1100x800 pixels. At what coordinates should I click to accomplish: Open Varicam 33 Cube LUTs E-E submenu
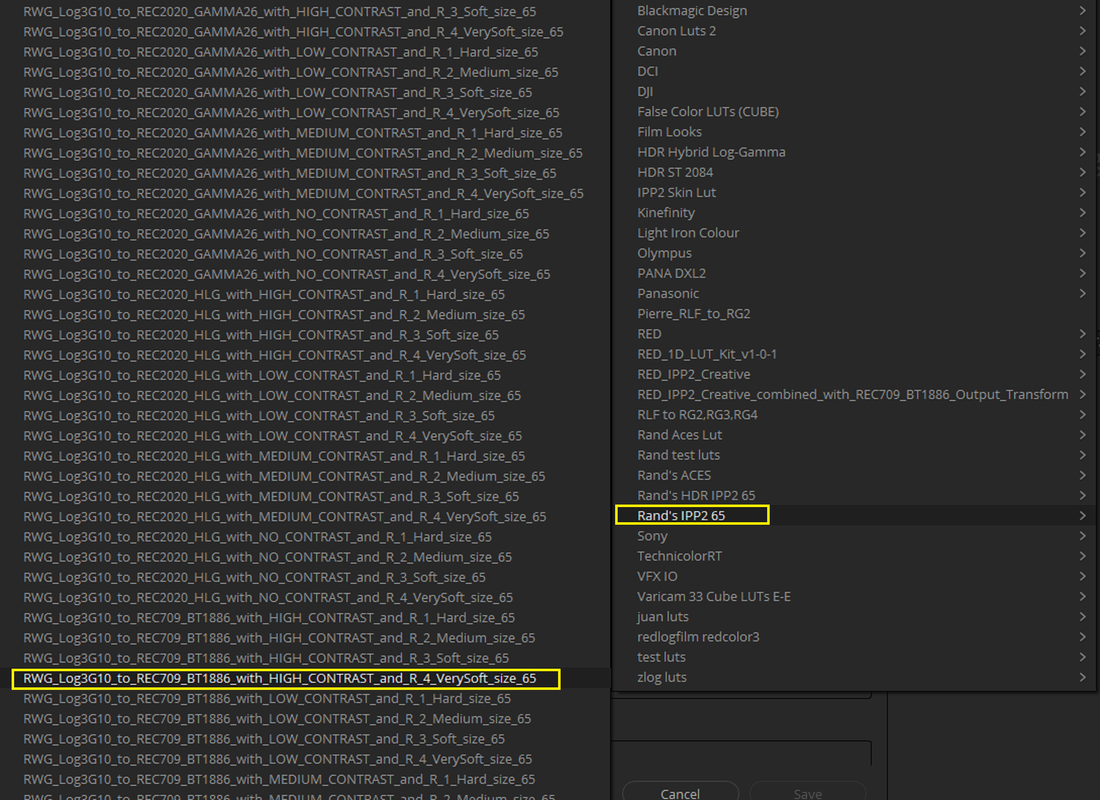(x=854, y=596)
